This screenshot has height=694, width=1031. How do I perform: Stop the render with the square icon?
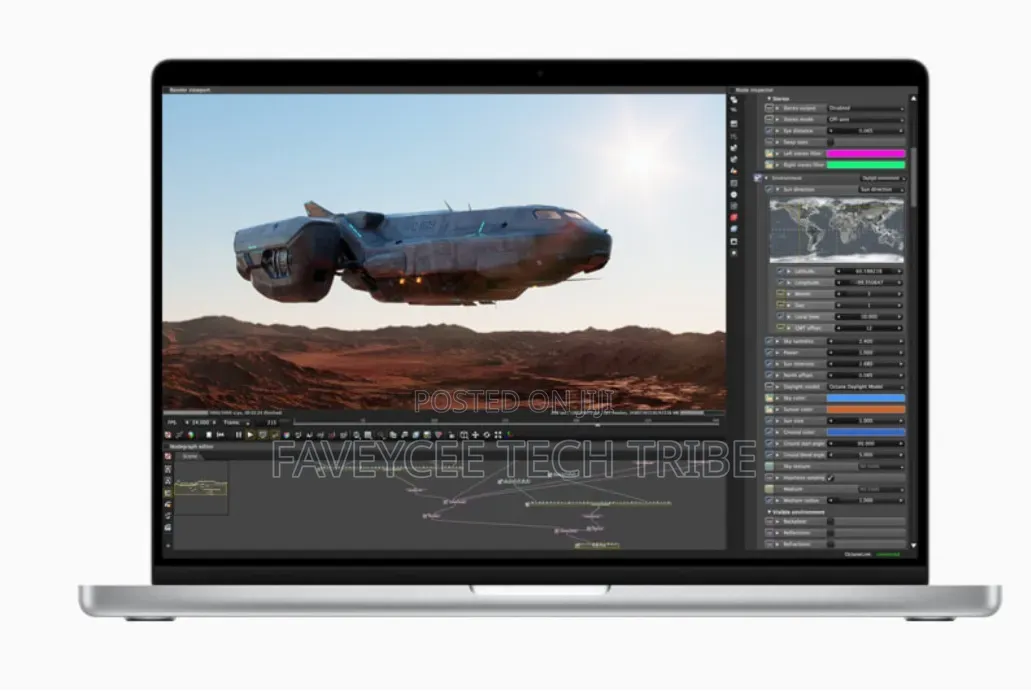click(209, 435)
